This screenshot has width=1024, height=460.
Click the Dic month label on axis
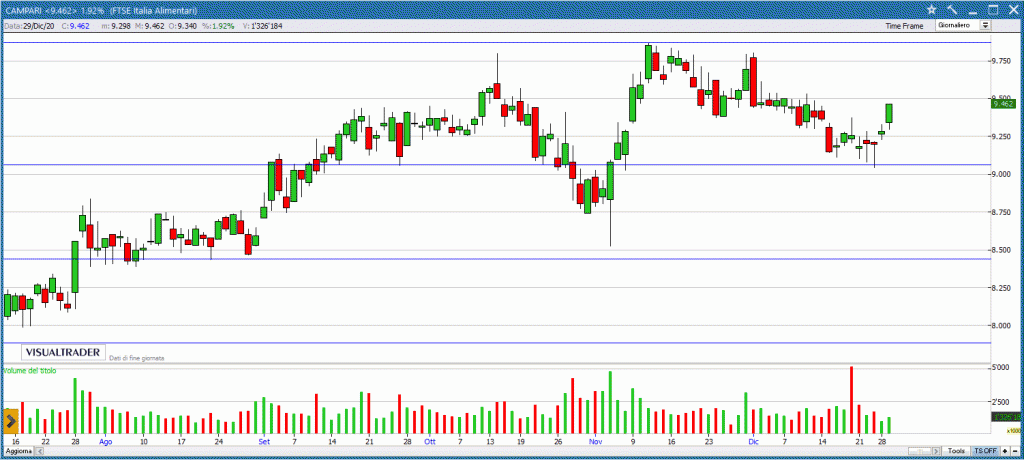753,442
